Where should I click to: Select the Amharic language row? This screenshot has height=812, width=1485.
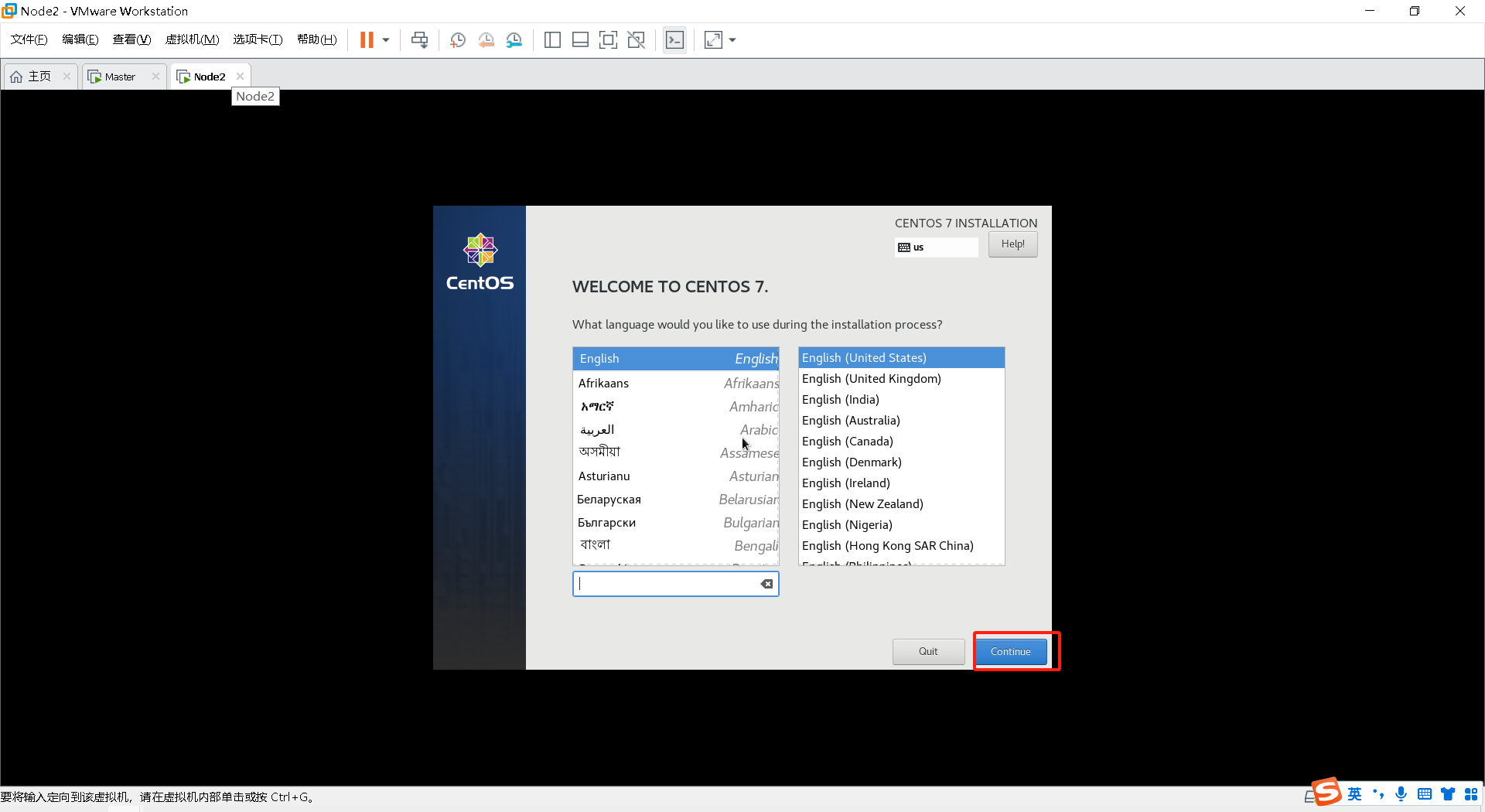(x=675, y=407)
